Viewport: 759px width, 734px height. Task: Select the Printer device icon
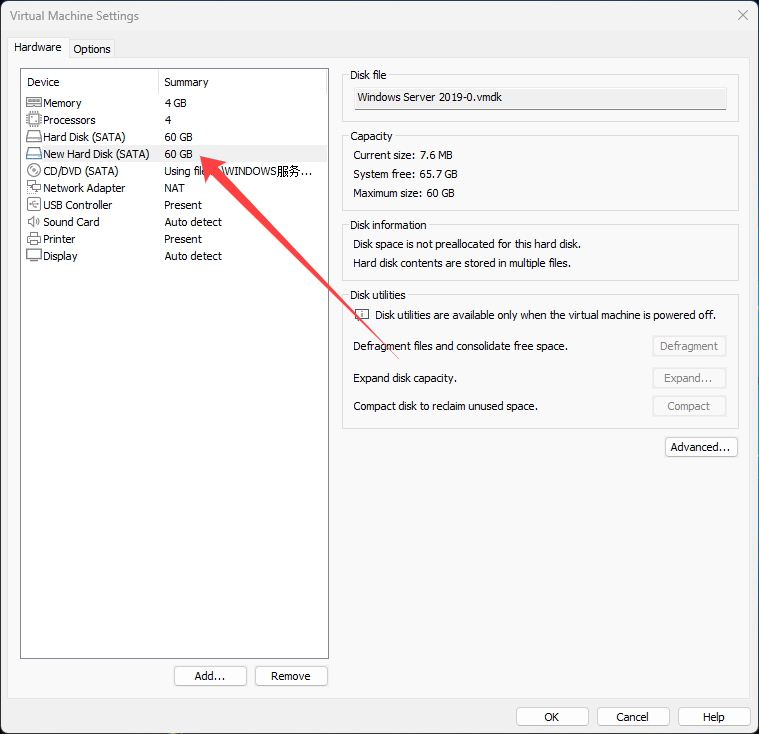pos(34,239)
